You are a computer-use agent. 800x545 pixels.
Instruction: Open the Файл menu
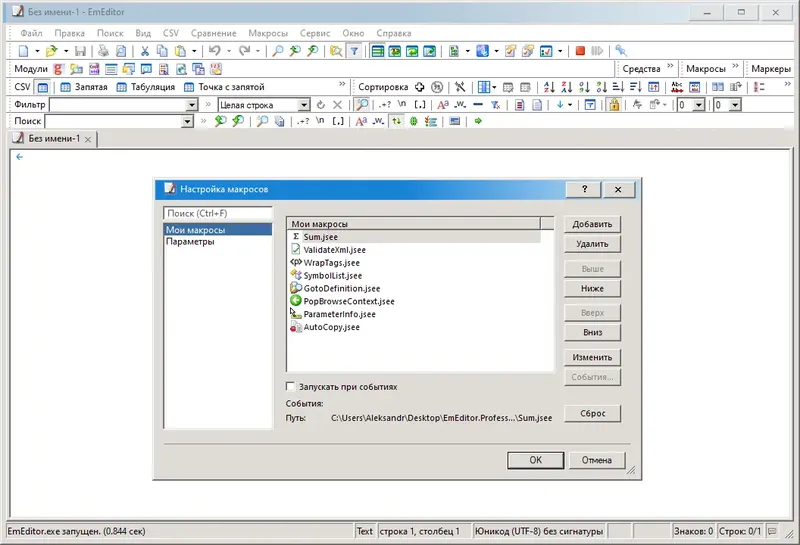pyautogui.click(x=31, y=33)
